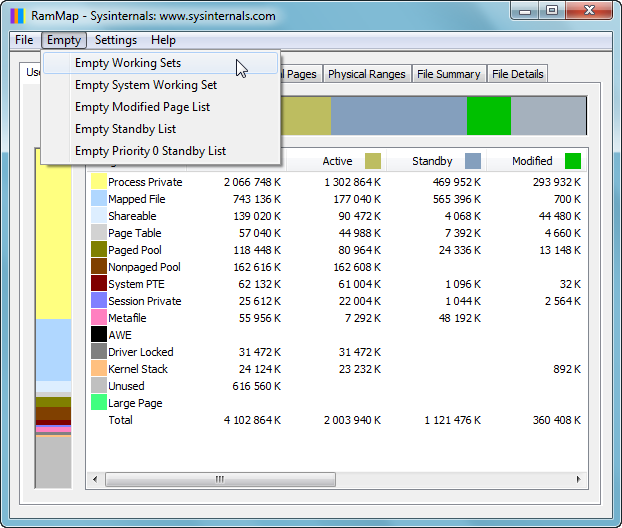Click the purple Session Private swatch

coord(99,300)
